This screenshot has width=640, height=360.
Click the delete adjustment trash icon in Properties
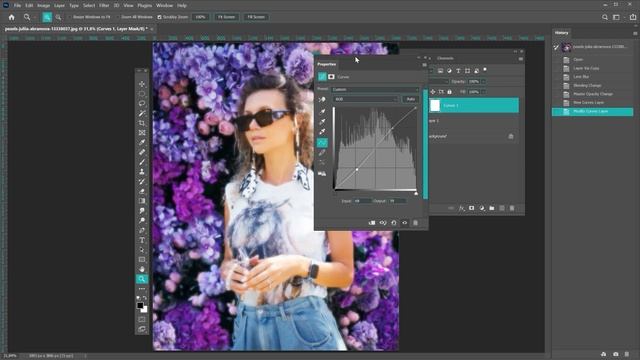pos(416,223)
